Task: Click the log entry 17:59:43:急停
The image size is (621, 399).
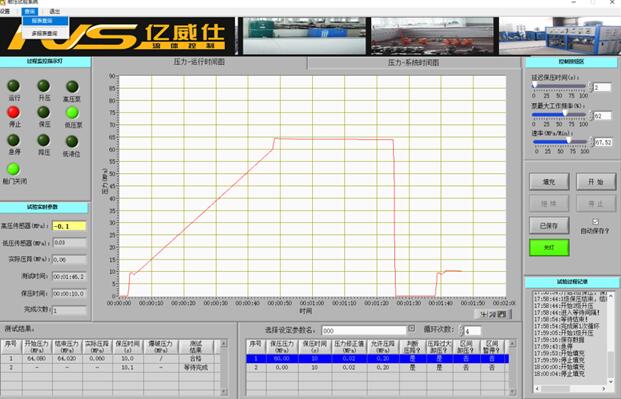Action: (x=553, y=346)
